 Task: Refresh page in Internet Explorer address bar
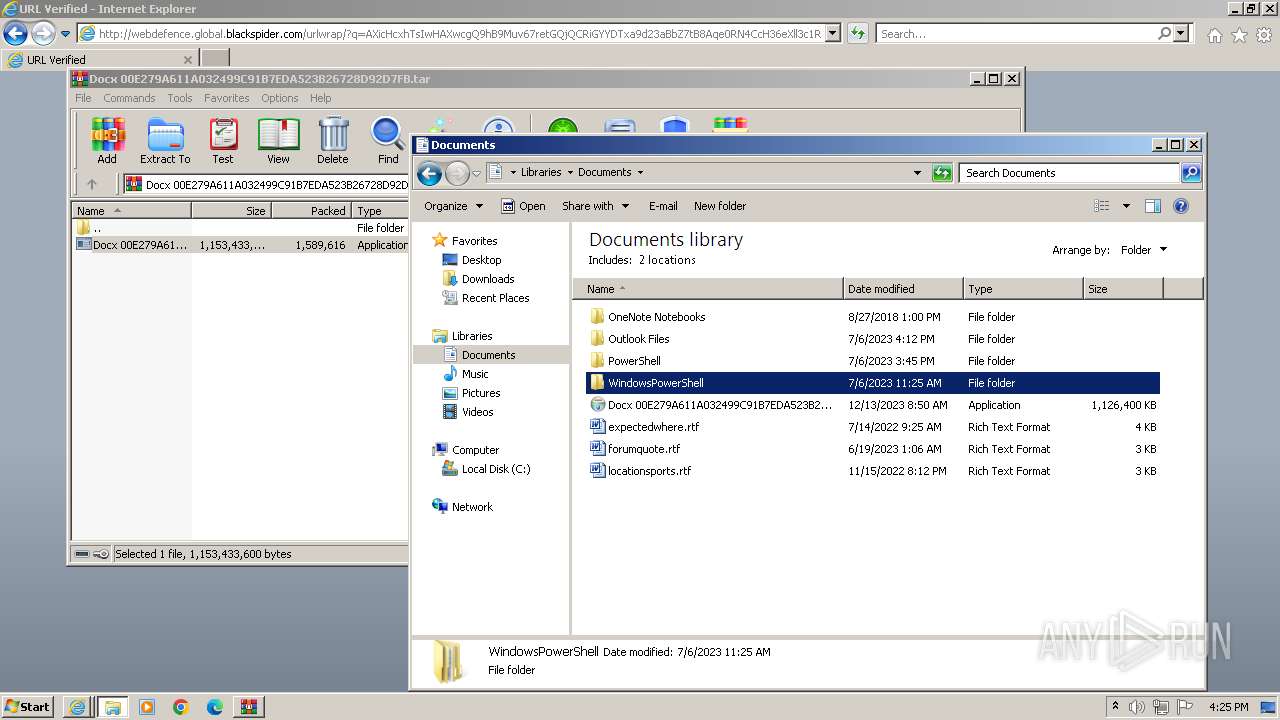click(857, 34)
